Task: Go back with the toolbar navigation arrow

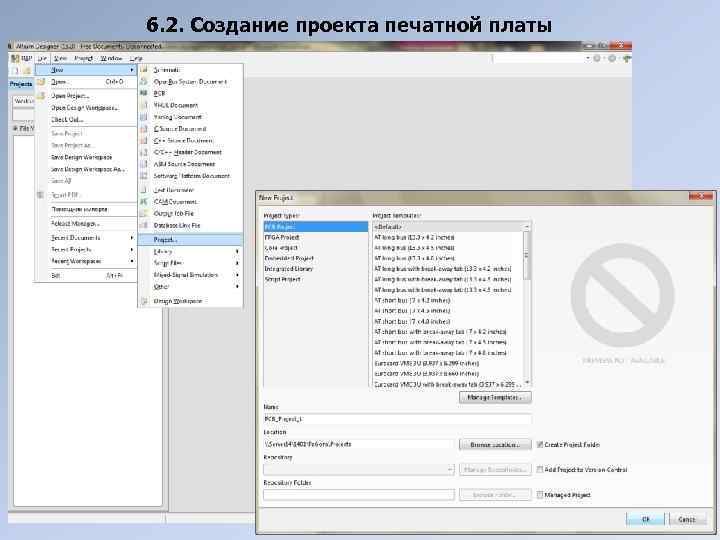Action: [x=597, y=58]
